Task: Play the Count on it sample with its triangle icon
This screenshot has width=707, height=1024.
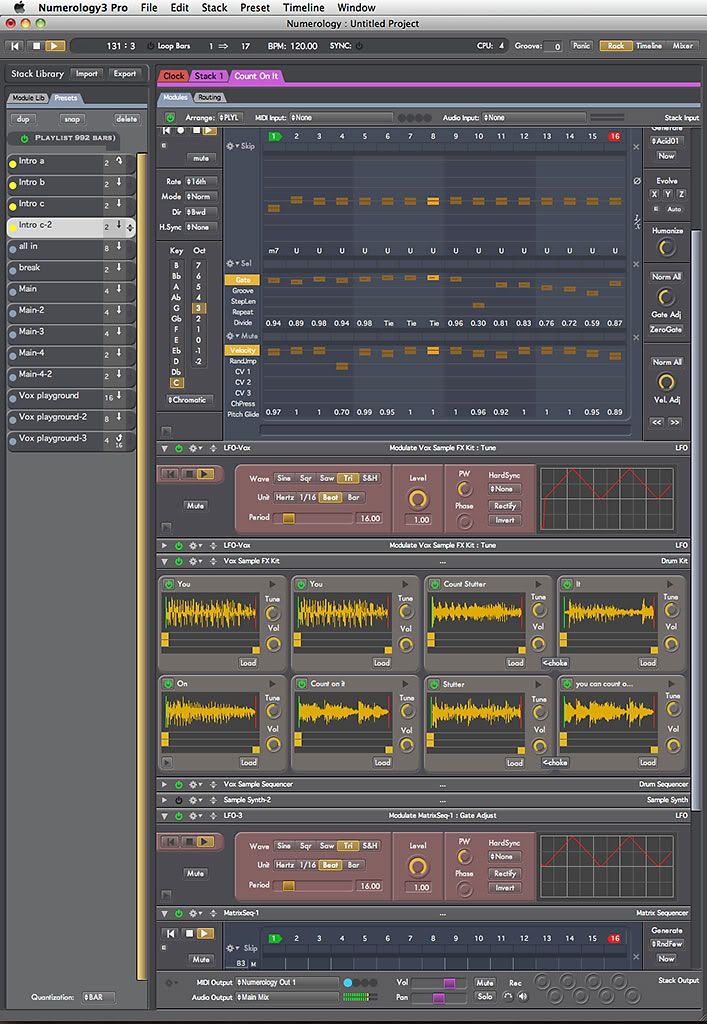Action: pyautogui.click(x=405, y=684)
